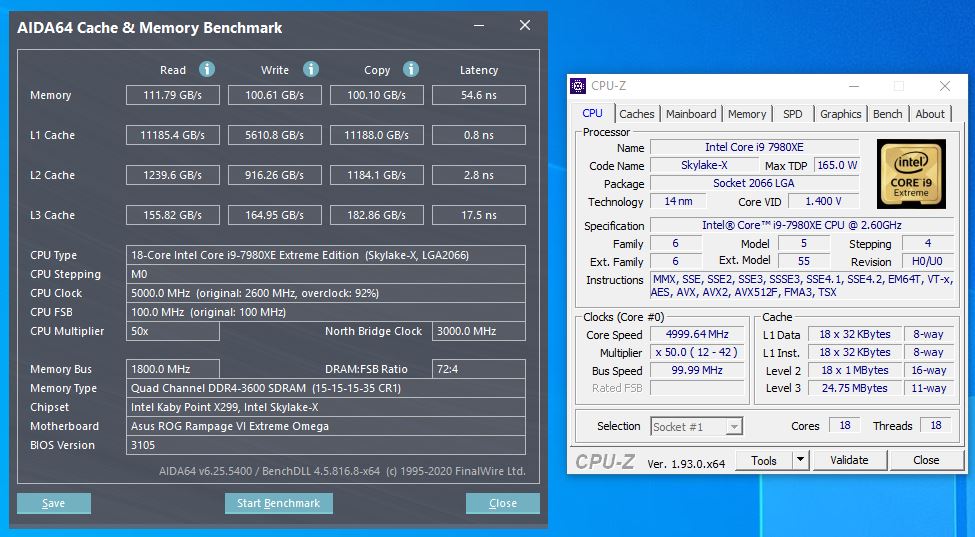The height and width of the screenshot is (537, 975).
Task: Click the DRAM:FSB Ratio 72:4 value
Action: [x=479, y=369]
